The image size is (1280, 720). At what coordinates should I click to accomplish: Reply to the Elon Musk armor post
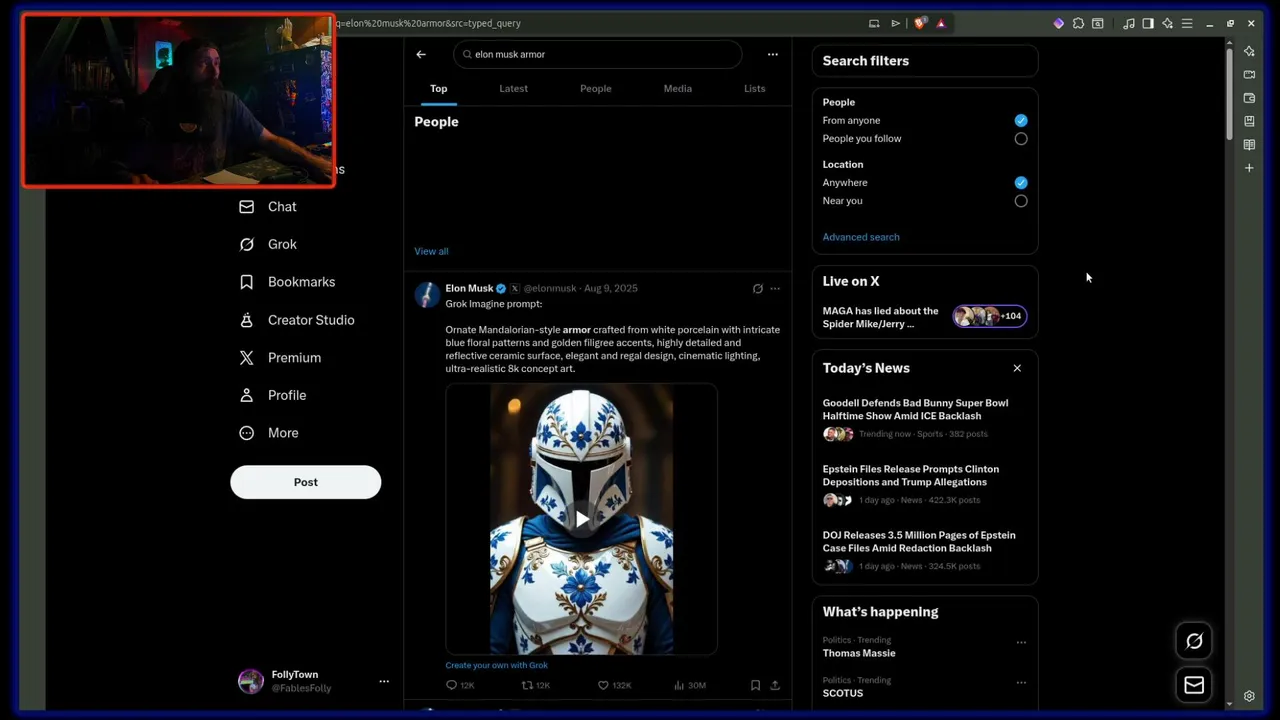[460, 685]
